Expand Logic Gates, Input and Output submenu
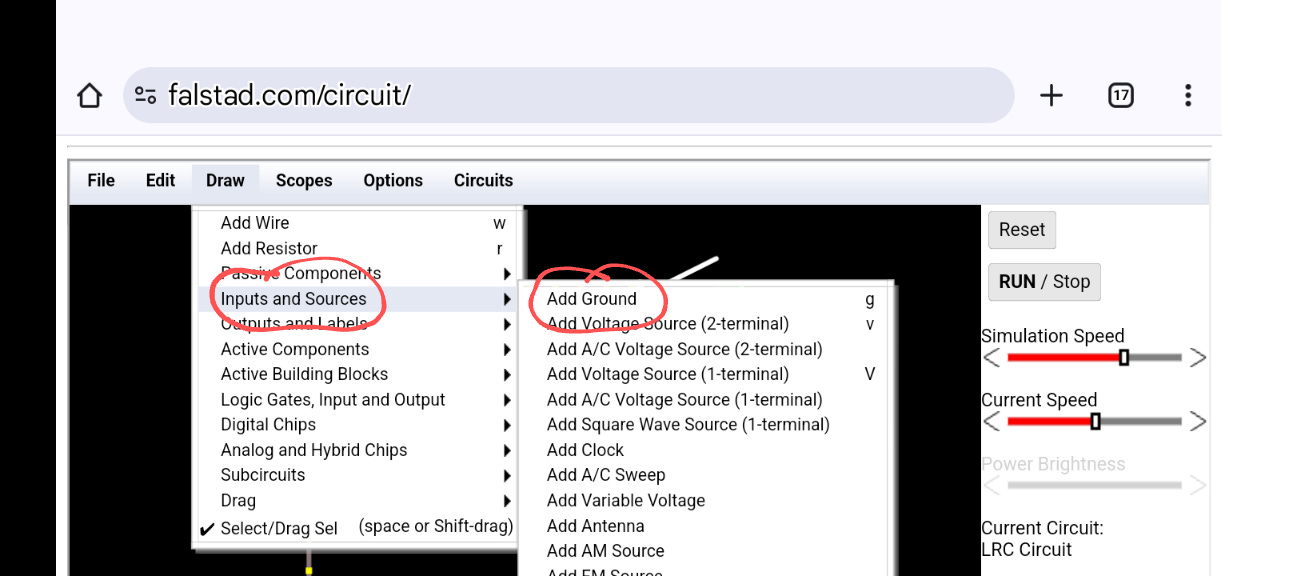The width and height of the screenshot is (1289, 576). (x=357, y=400)
